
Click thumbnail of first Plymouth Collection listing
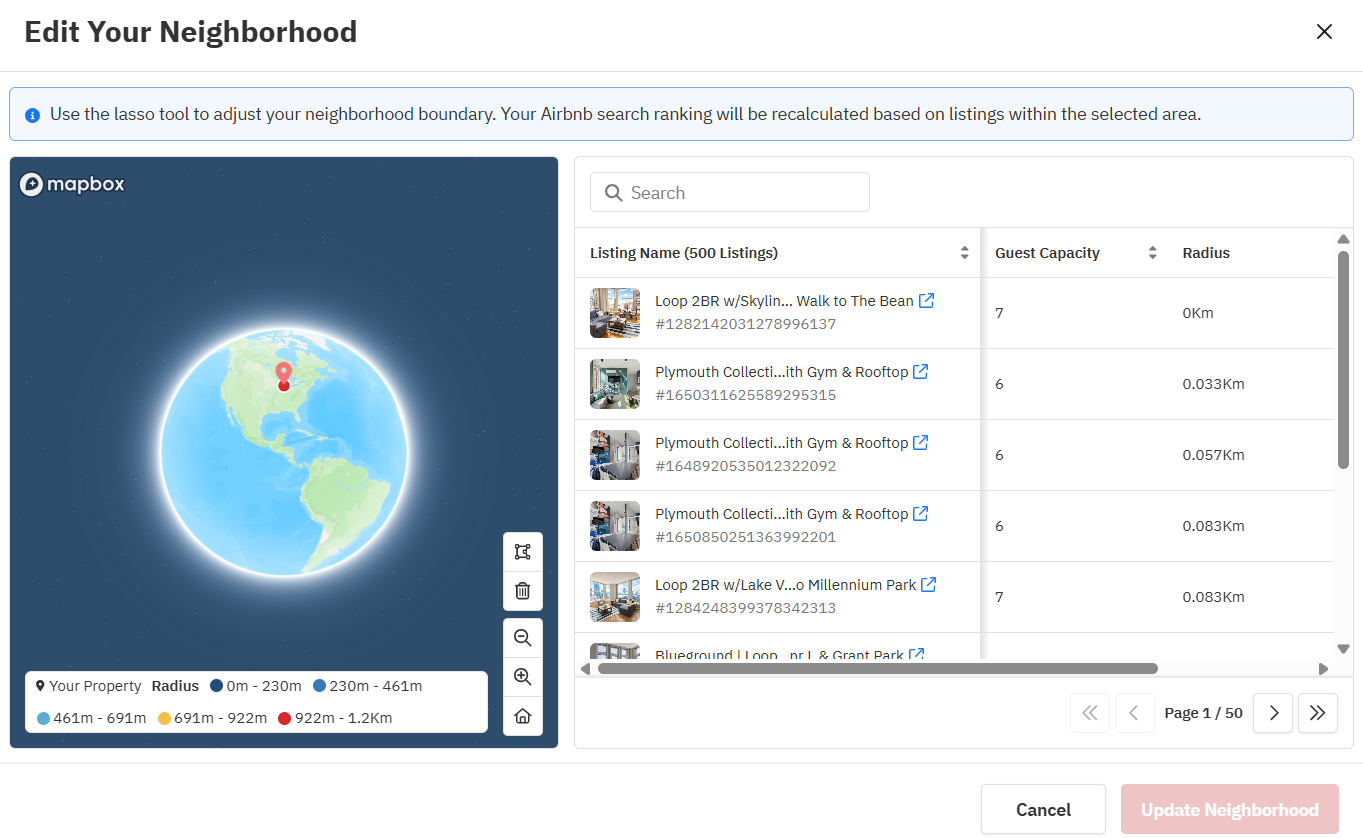pos(615,384)
